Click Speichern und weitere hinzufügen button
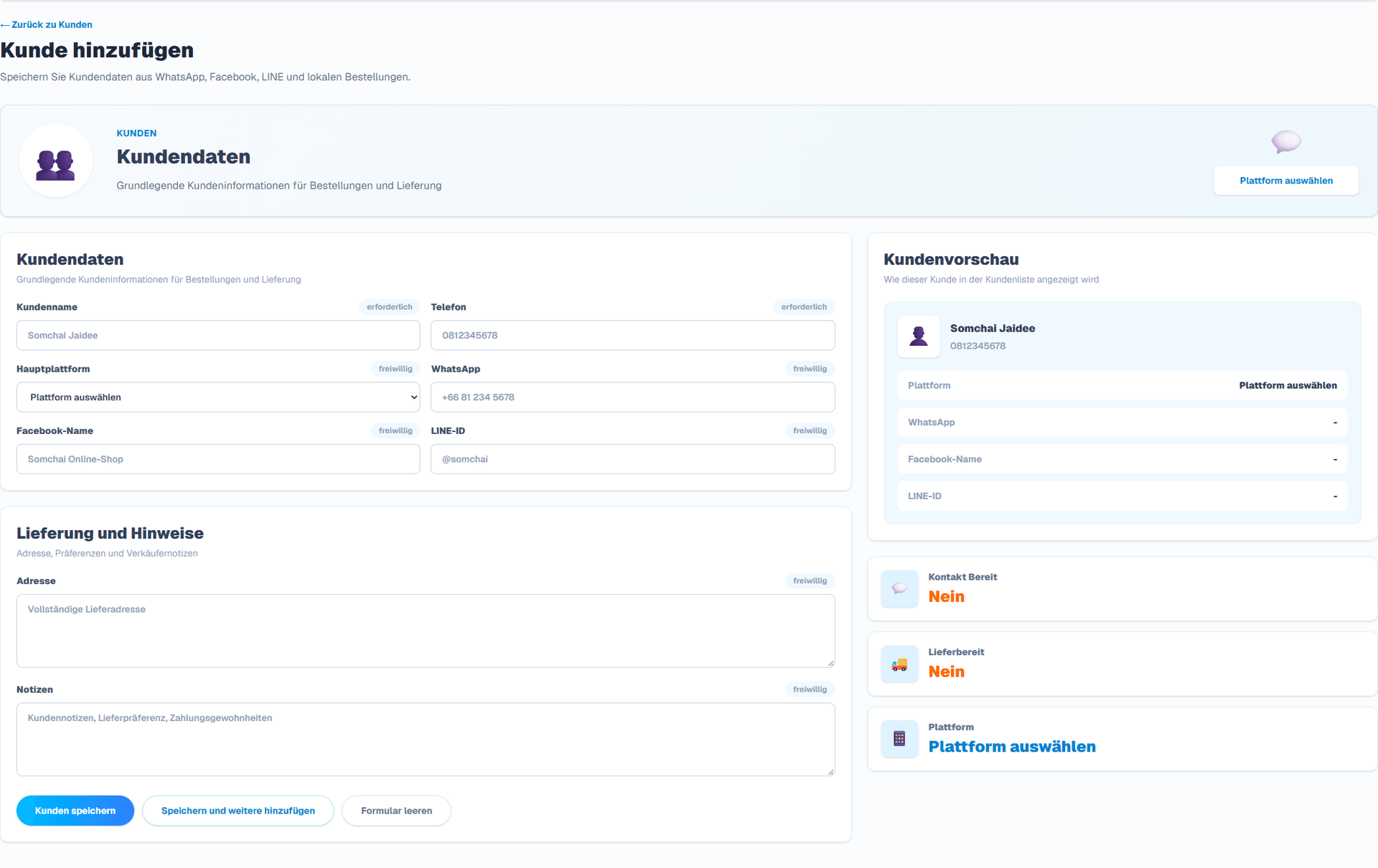 pyautogui.click(x=238, y=811)
